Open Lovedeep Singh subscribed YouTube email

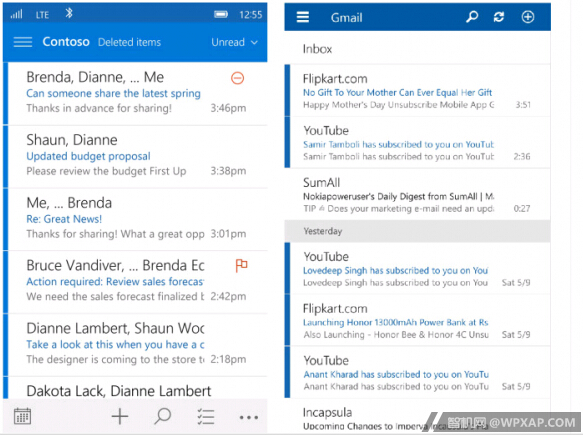point(417,268)
